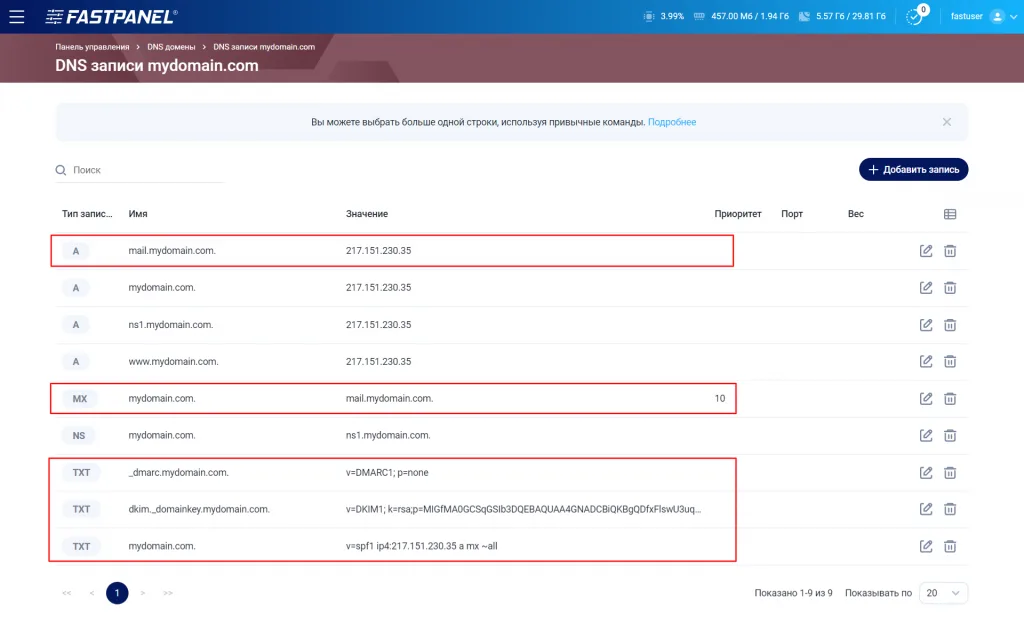The width and height of the screenshot is (1024, 622).
Task: Click the CPU usage 3.99% indicator
Action: coord(664,16)
